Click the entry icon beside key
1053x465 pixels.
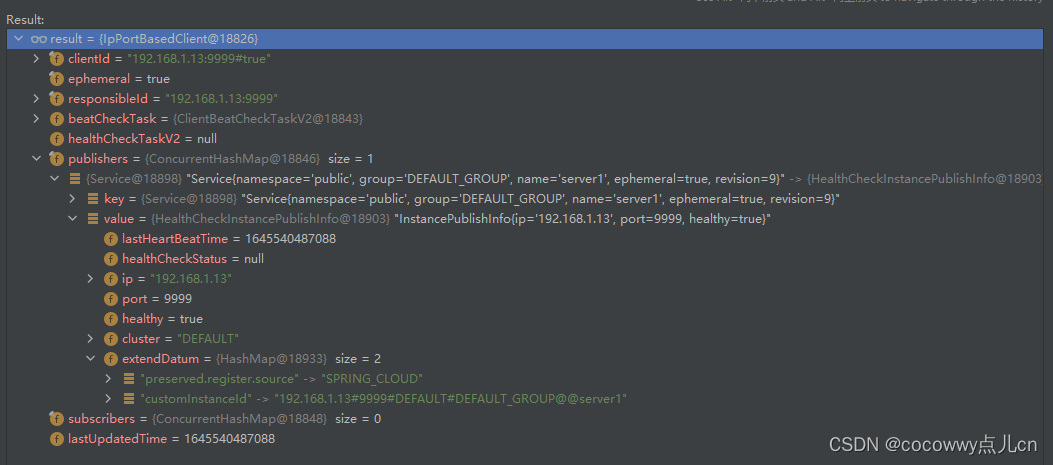point(93,199)
